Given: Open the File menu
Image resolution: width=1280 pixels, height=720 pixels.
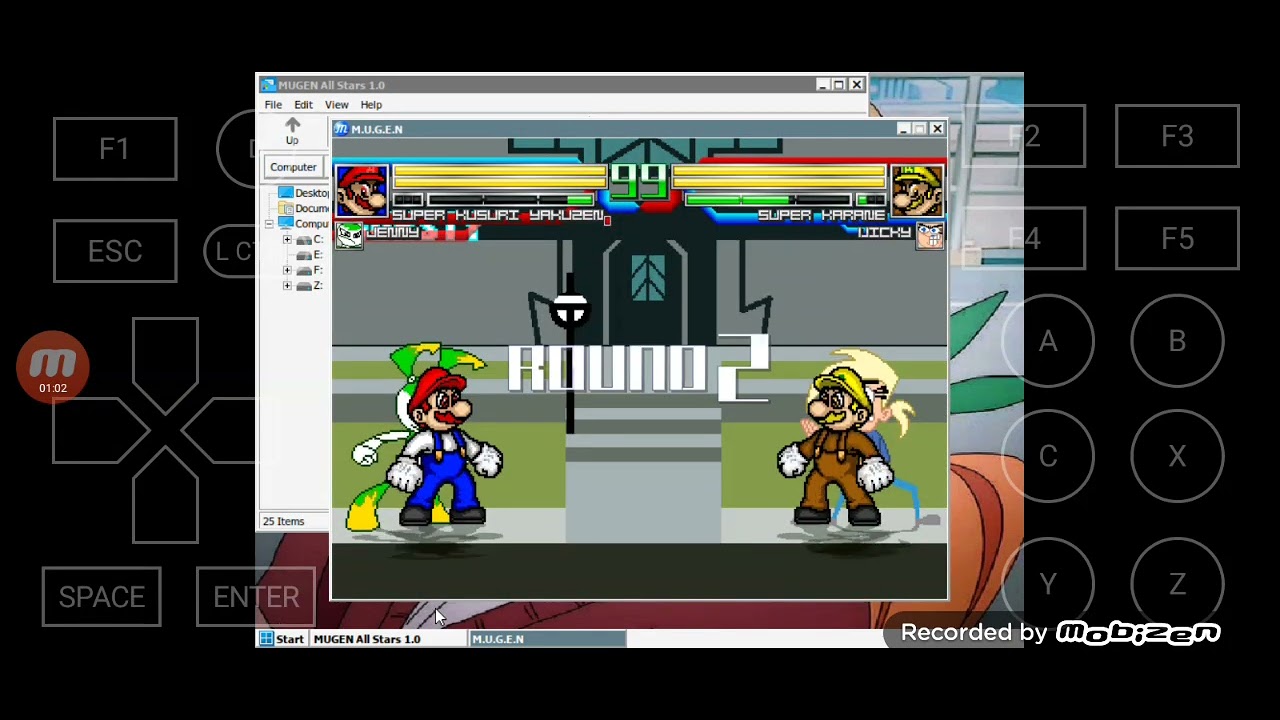Looking at the screenshot, I should (x=273, y=105).
